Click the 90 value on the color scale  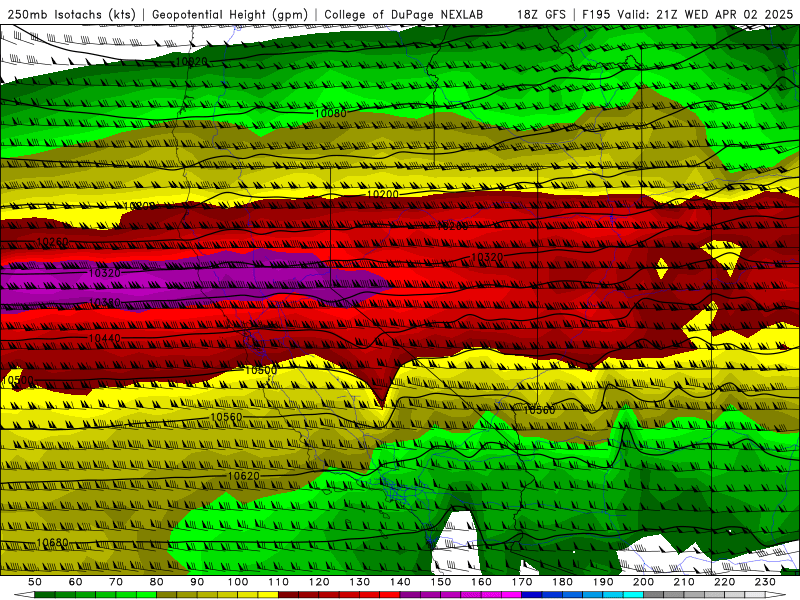click(197, 582)
